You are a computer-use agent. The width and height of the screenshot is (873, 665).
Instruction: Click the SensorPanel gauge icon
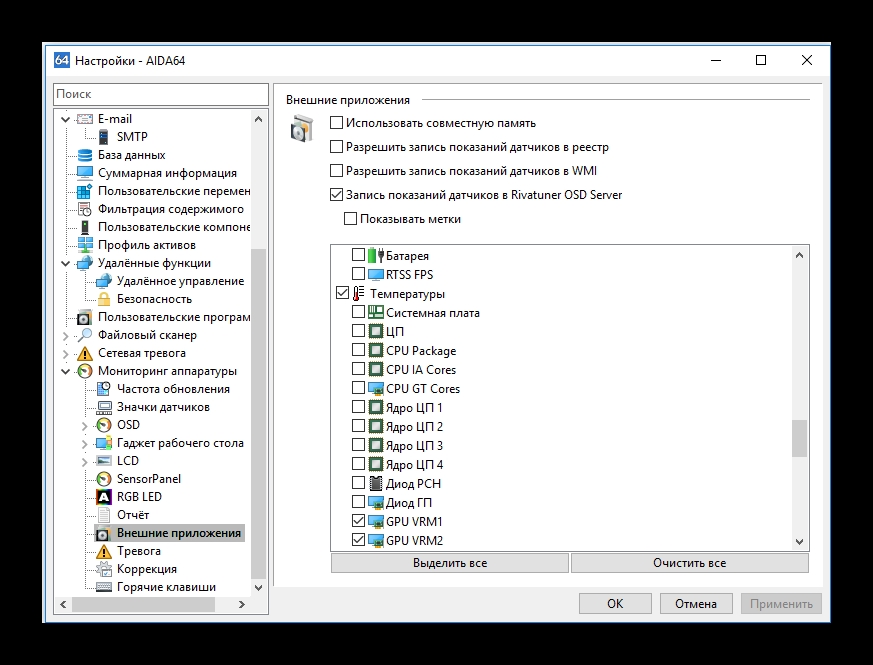[x=104, y=479]
